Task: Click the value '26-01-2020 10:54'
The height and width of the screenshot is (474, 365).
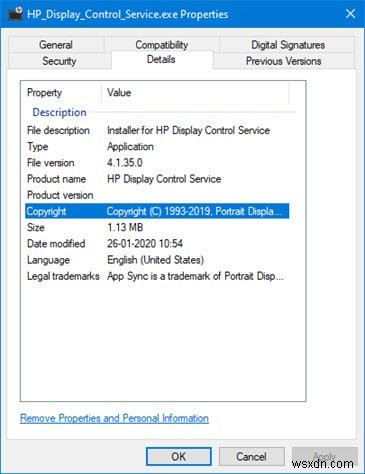Action: coord(145,244)
